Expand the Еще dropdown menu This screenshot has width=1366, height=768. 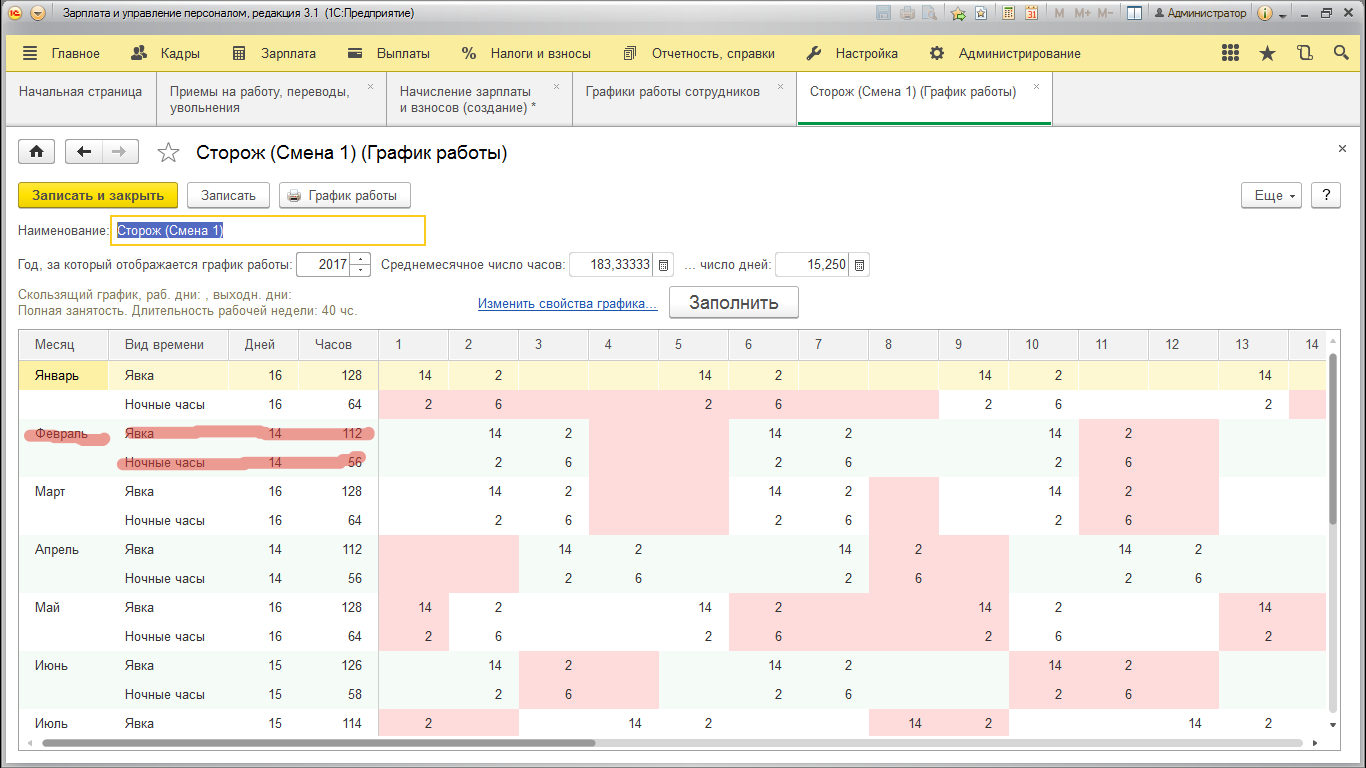1271,195
